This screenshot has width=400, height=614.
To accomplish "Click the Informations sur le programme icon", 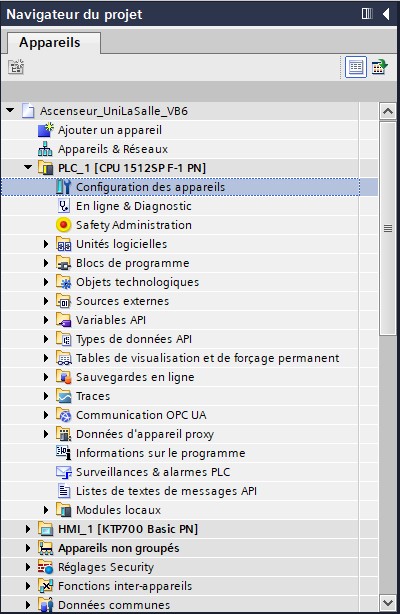I will (x=63, y=453).
